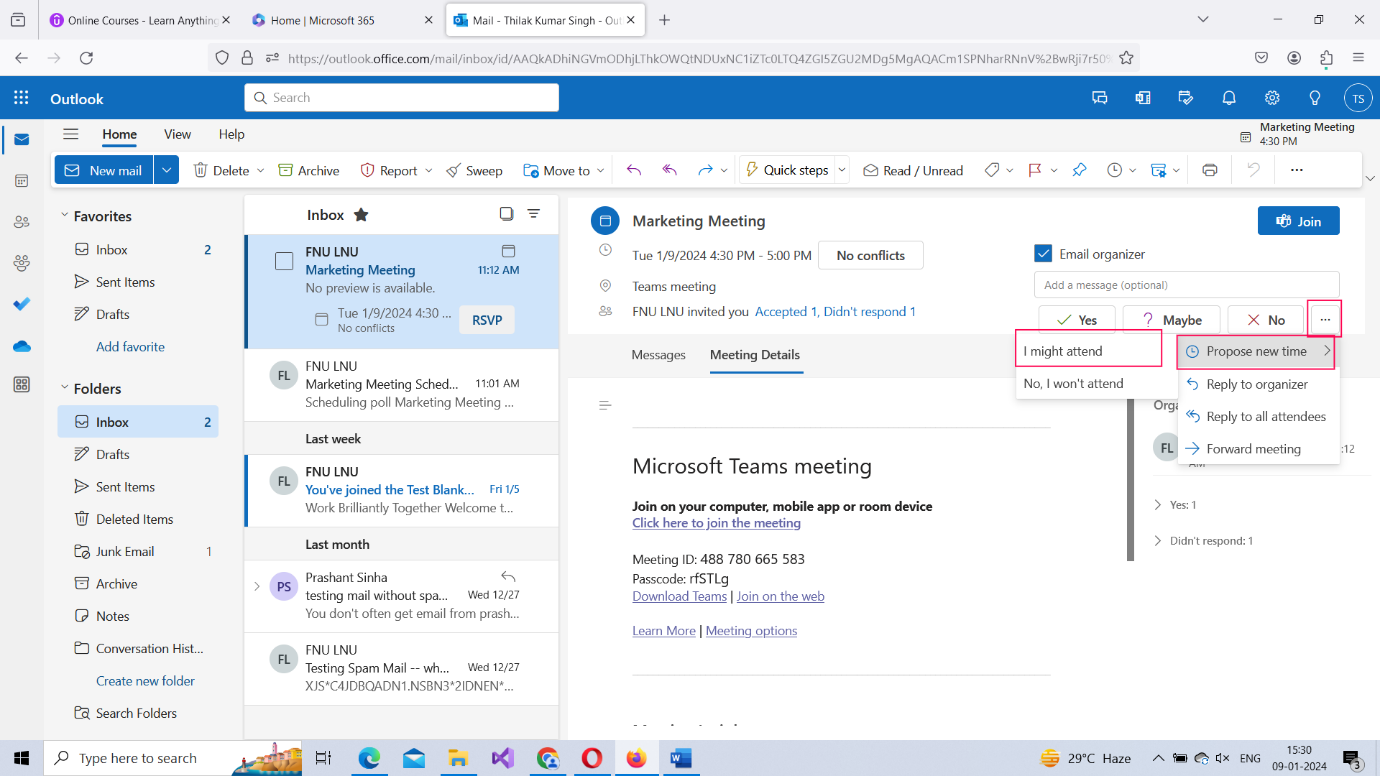Open the inbox Filter icon

point(534,214)
